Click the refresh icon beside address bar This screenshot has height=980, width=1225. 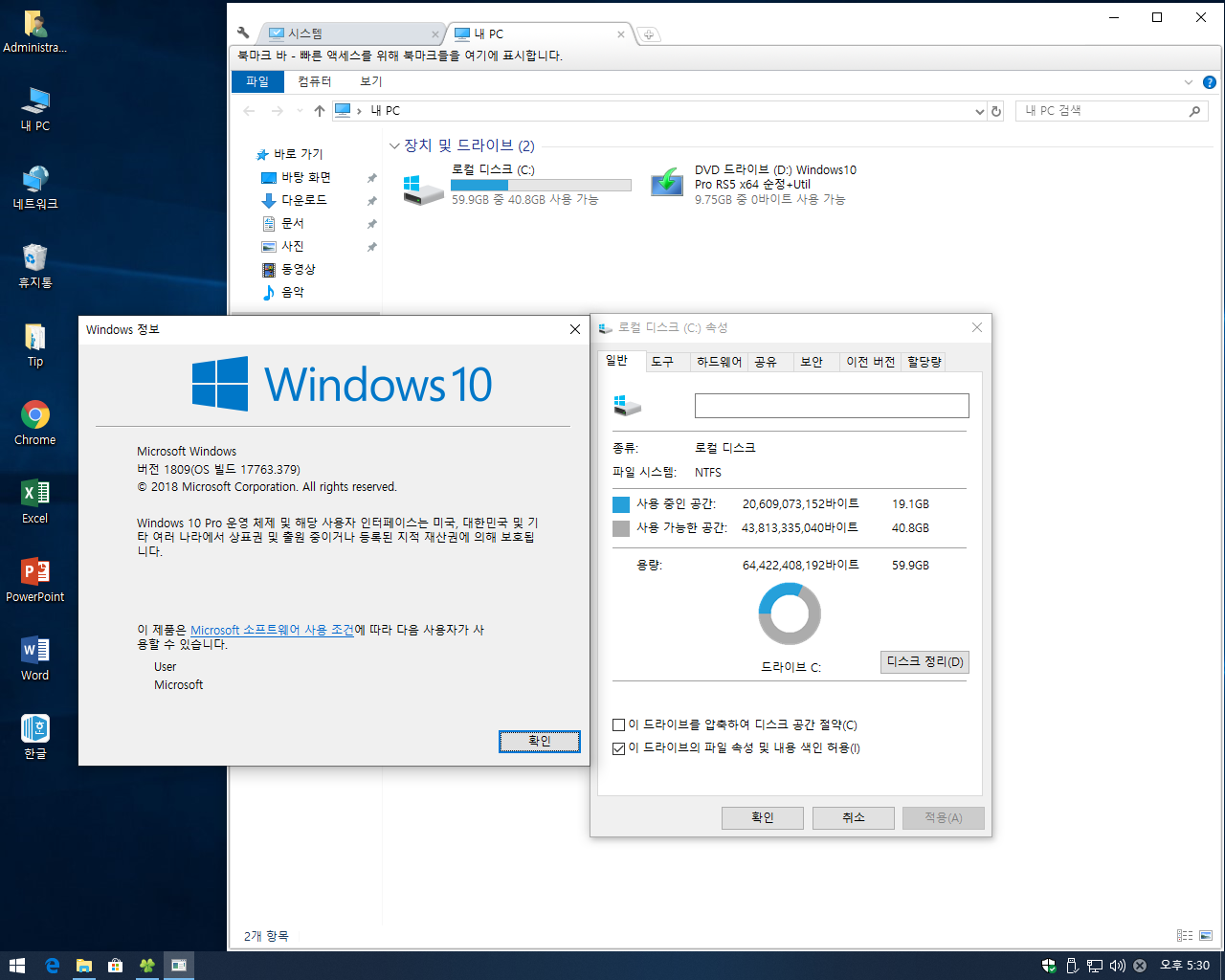click(996, 111)
